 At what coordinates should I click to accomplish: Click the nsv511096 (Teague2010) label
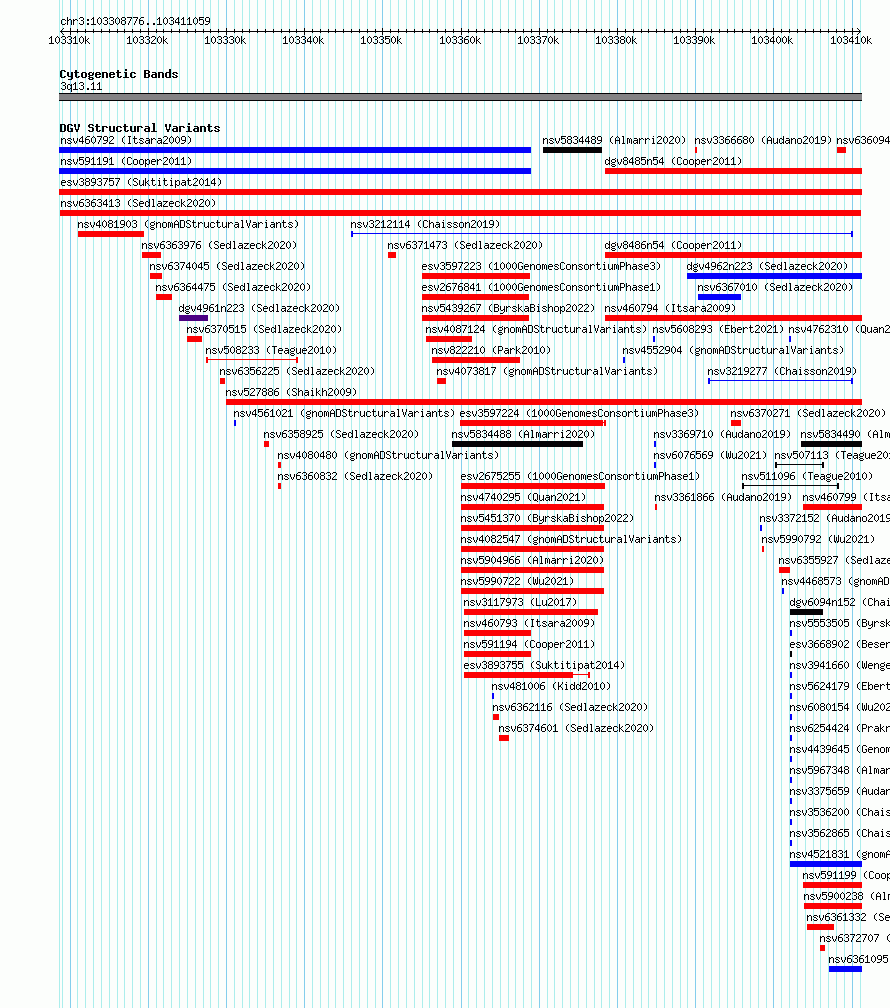click(807, 476)
